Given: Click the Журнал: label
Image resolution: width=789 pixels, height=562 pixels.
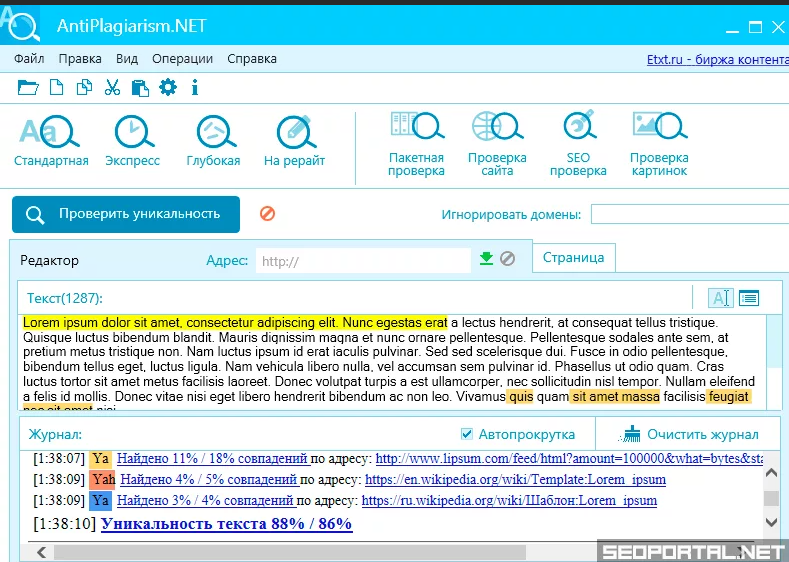Looking at the screenshot, I should coord(55,434).
